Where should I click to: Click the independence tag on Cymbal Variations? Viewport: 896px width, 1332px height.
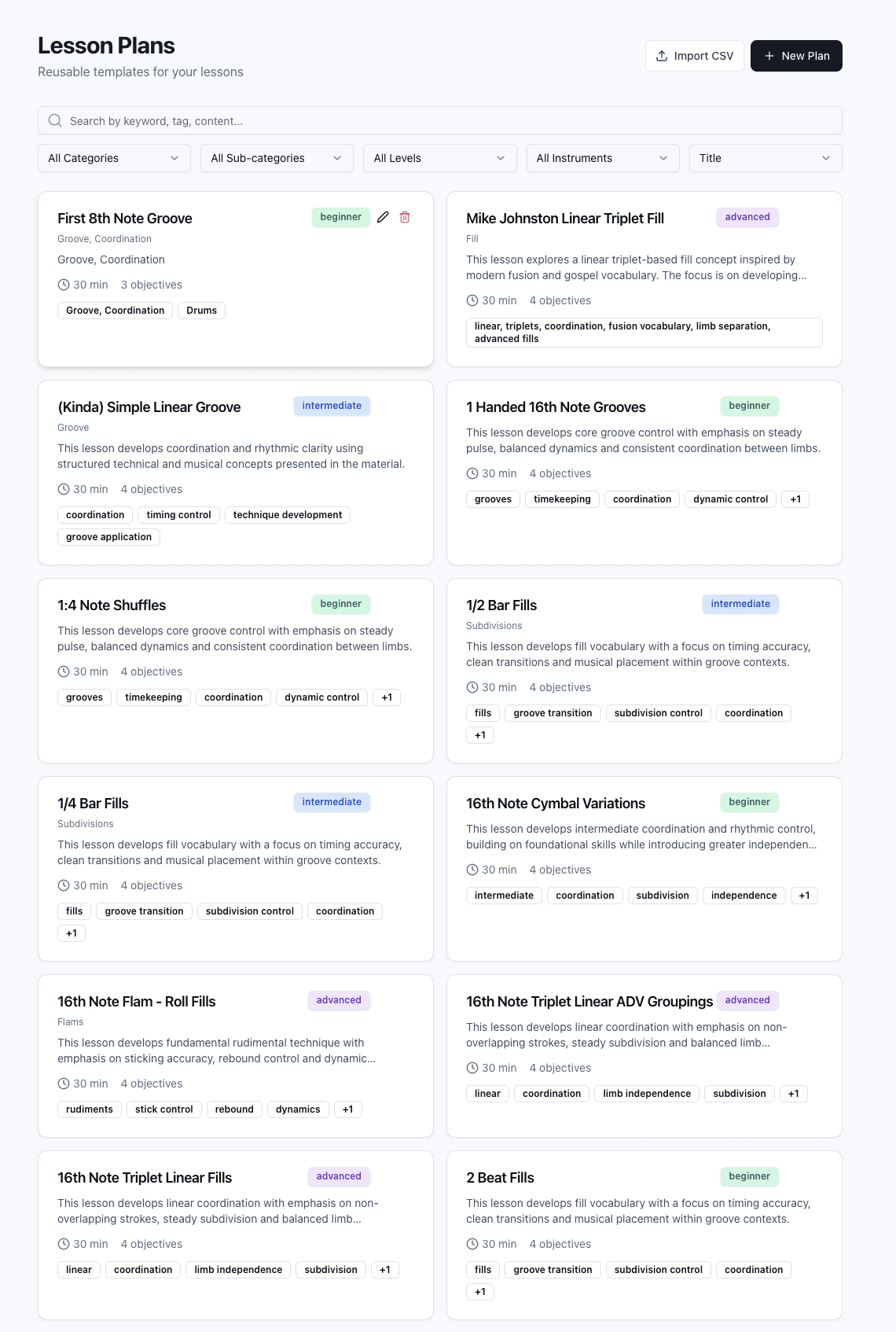(744, 896)
